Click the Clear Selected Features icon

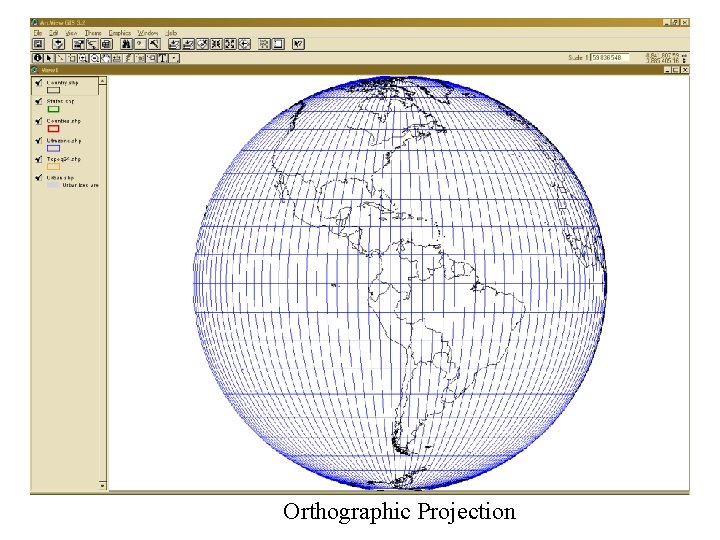[279, 44]
